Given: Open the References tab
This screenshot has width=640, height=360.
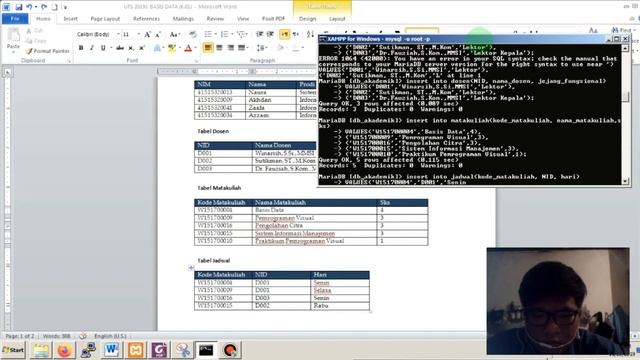Looking at the screenshot, I should (x=146, y=19).
